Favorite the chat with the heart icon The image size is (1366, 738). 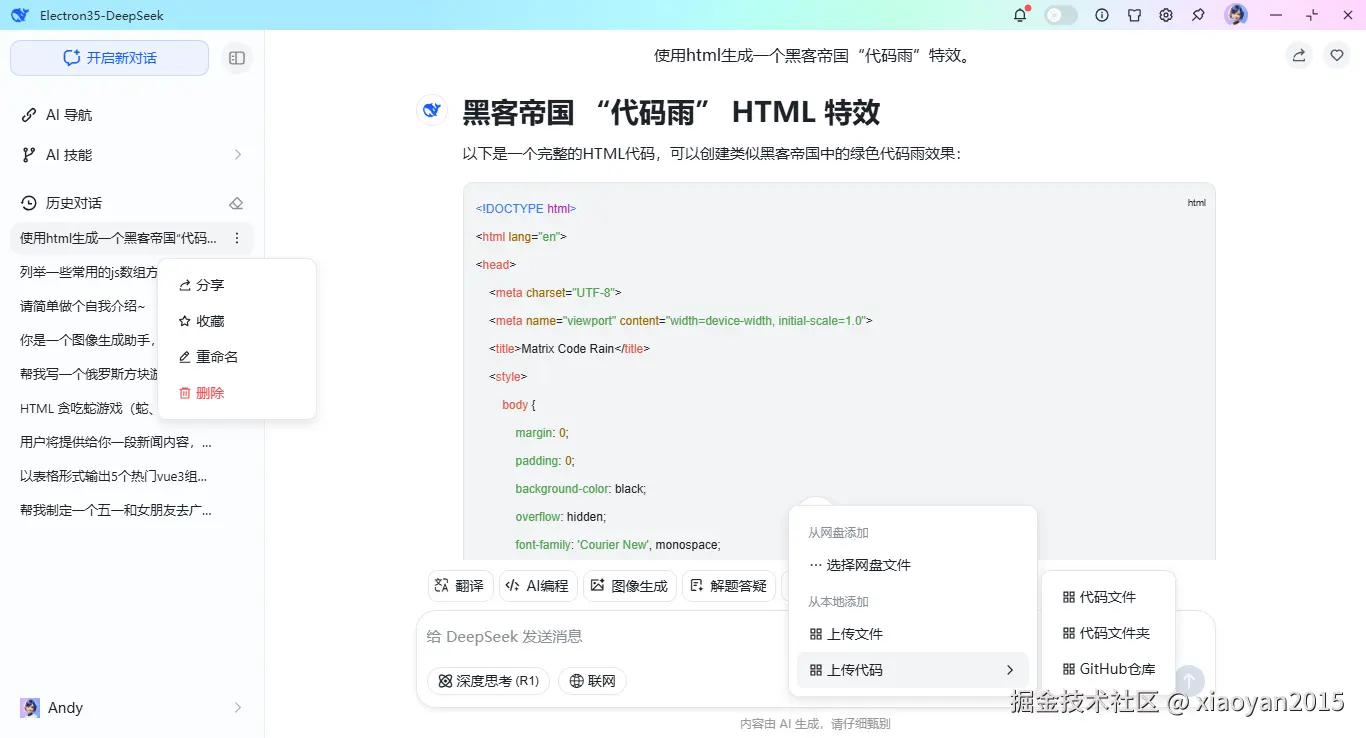click(x=1337, y=55)
